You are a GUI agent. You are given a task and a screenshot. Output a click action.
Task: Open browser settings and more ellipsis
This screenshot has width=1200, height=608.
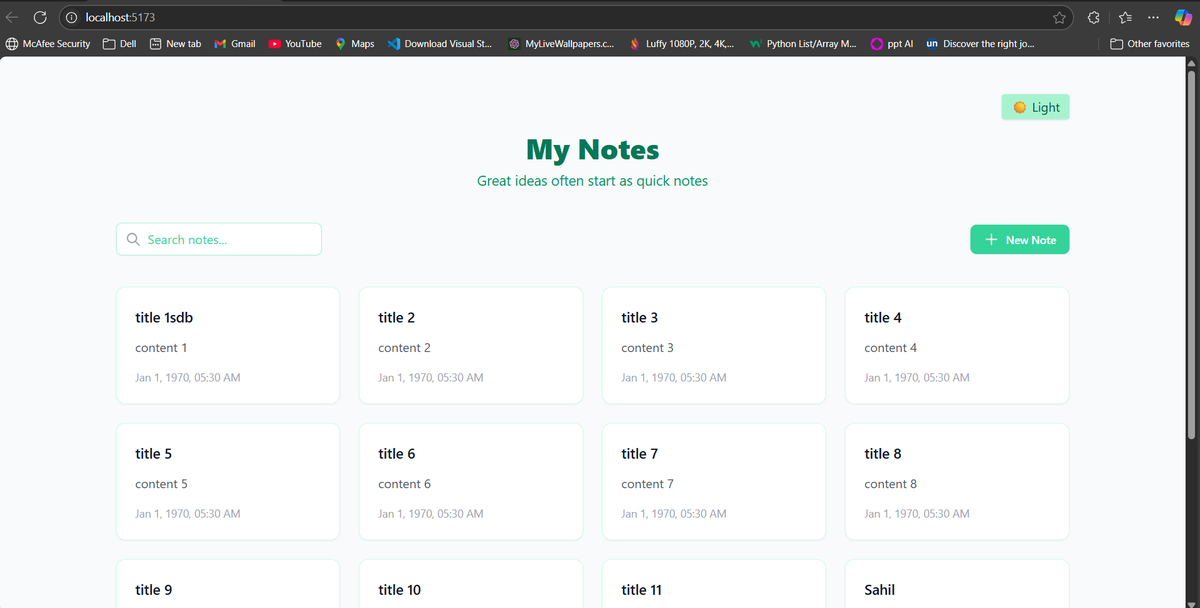click(1155, 17)
